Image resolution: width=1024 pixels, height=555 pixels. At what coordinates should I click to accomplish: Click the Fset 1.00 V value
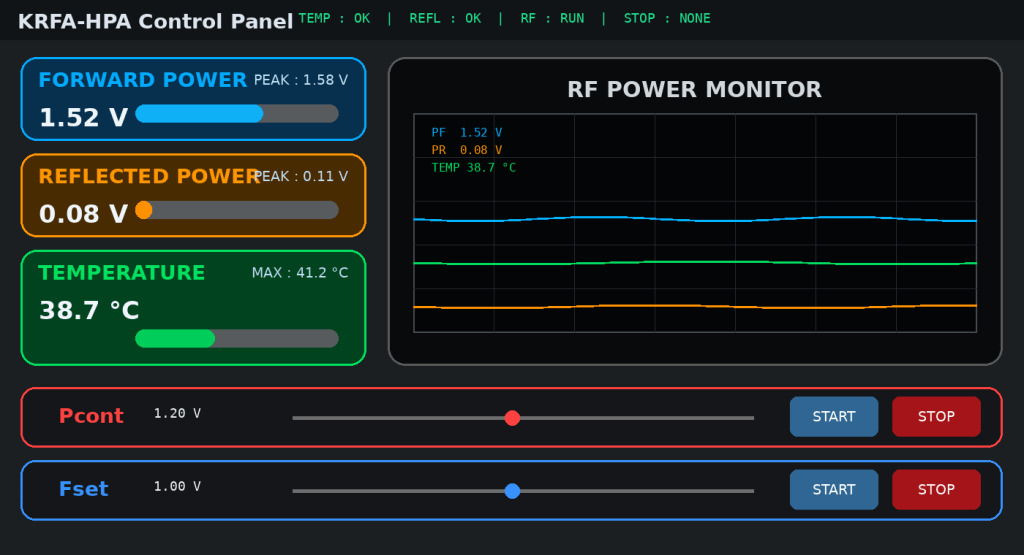(x=178, y=486)
